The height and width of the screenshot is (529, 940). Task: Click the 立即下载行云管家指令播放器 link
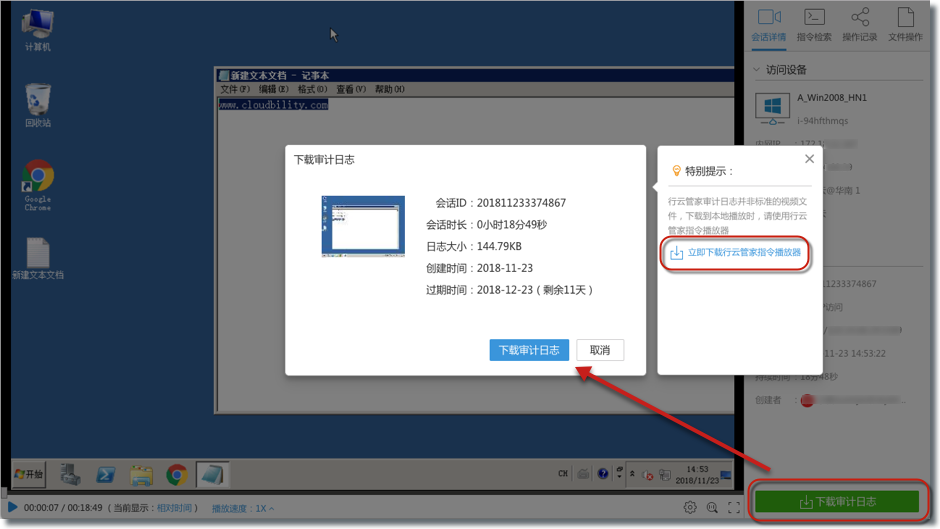pos(736,253)
